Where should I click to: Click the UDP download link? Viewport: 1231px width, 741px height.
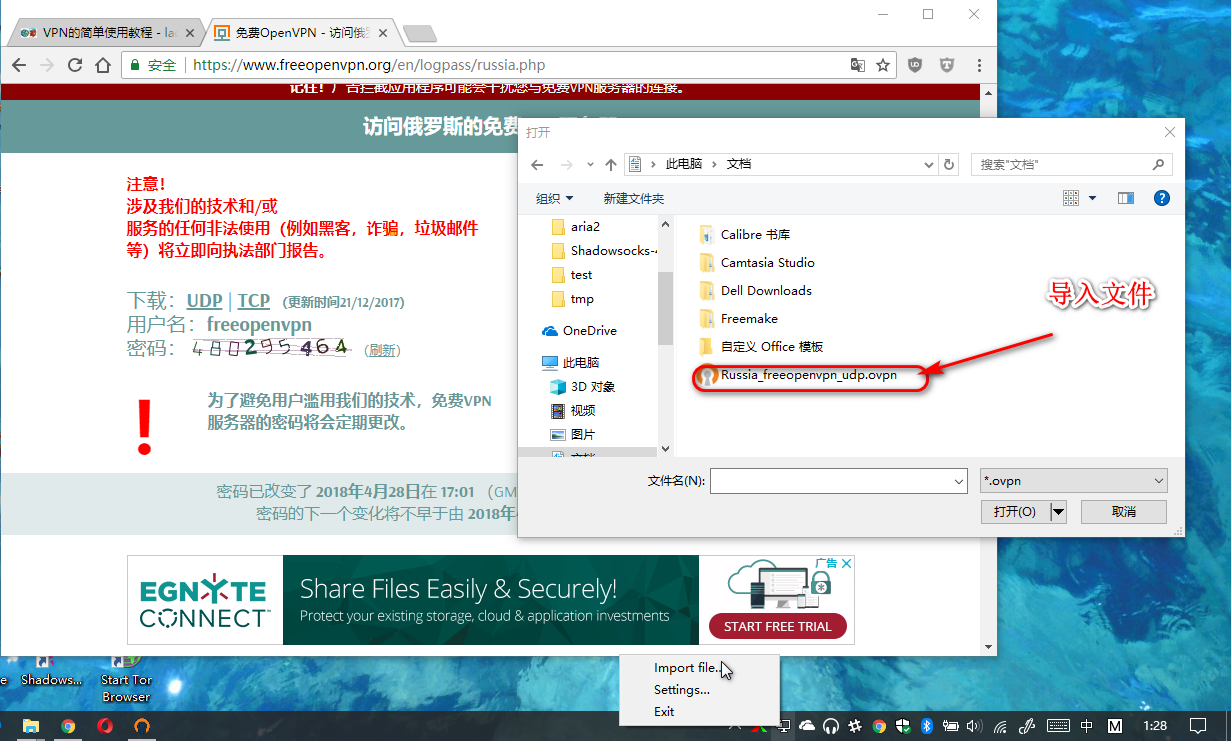coord(204,300)
